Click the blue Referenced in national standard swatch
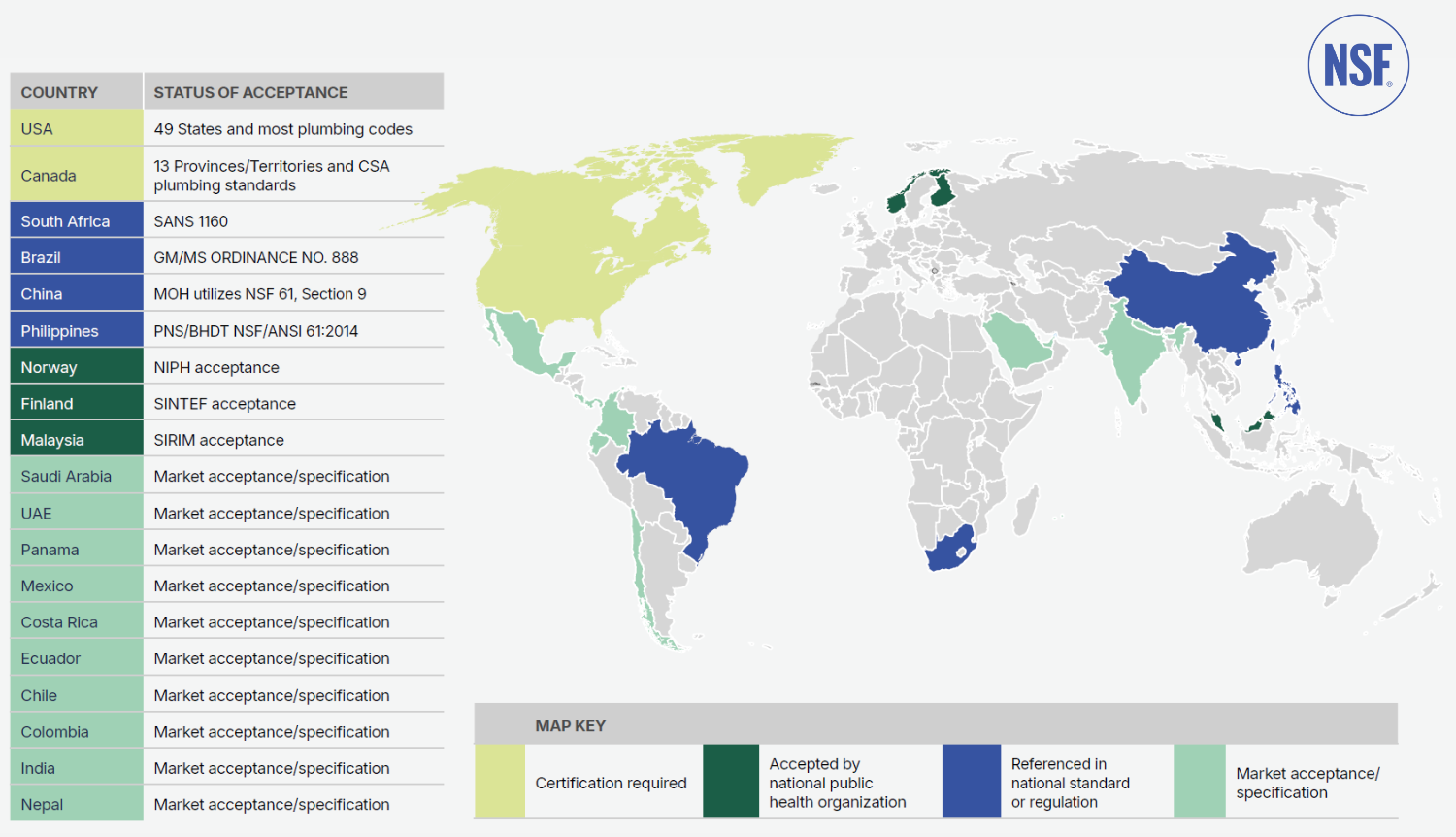 pos(971,781)
